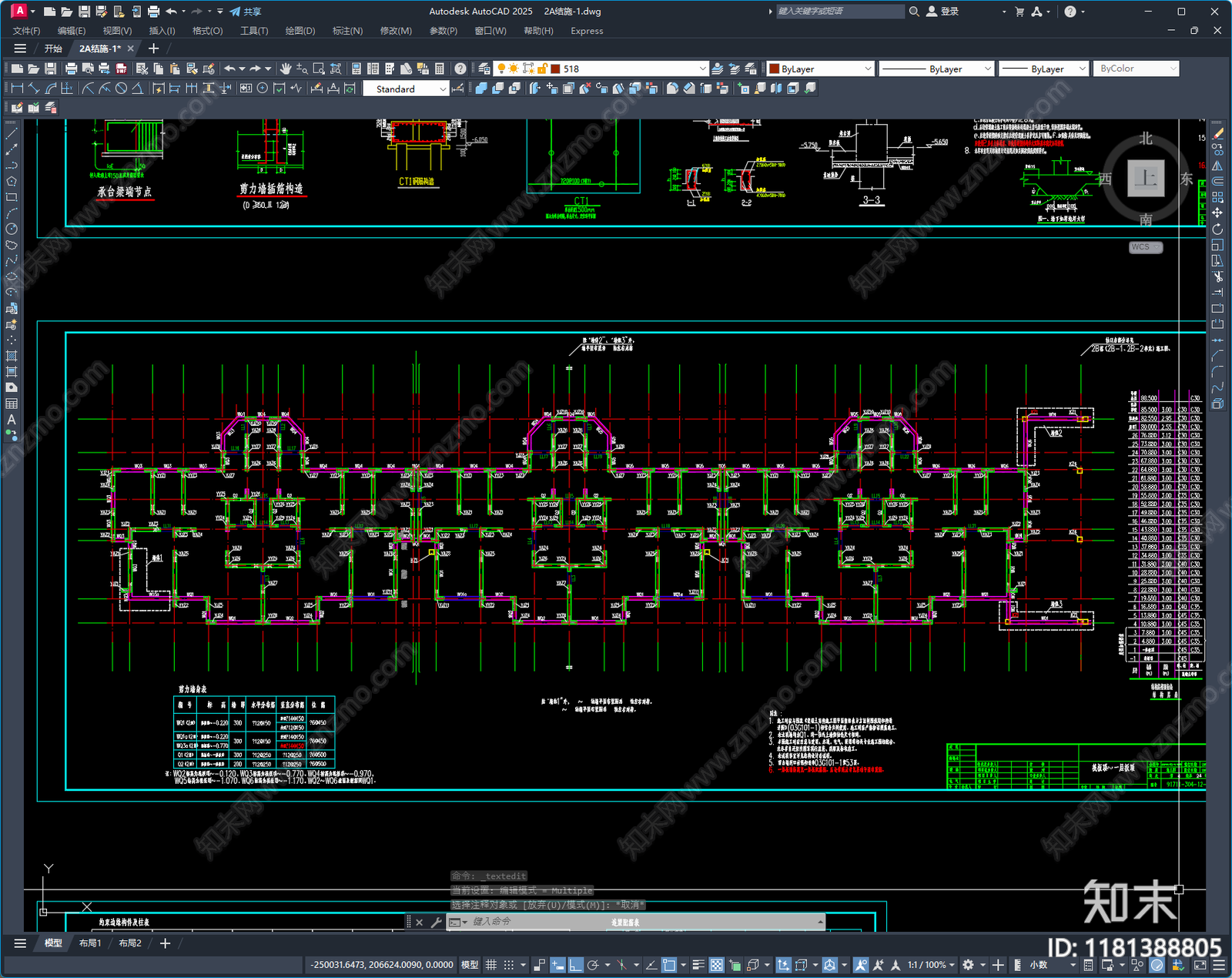1232x978 pixels.
Task: Toggle Ortho mode in status bar
Action: point(575,965)
